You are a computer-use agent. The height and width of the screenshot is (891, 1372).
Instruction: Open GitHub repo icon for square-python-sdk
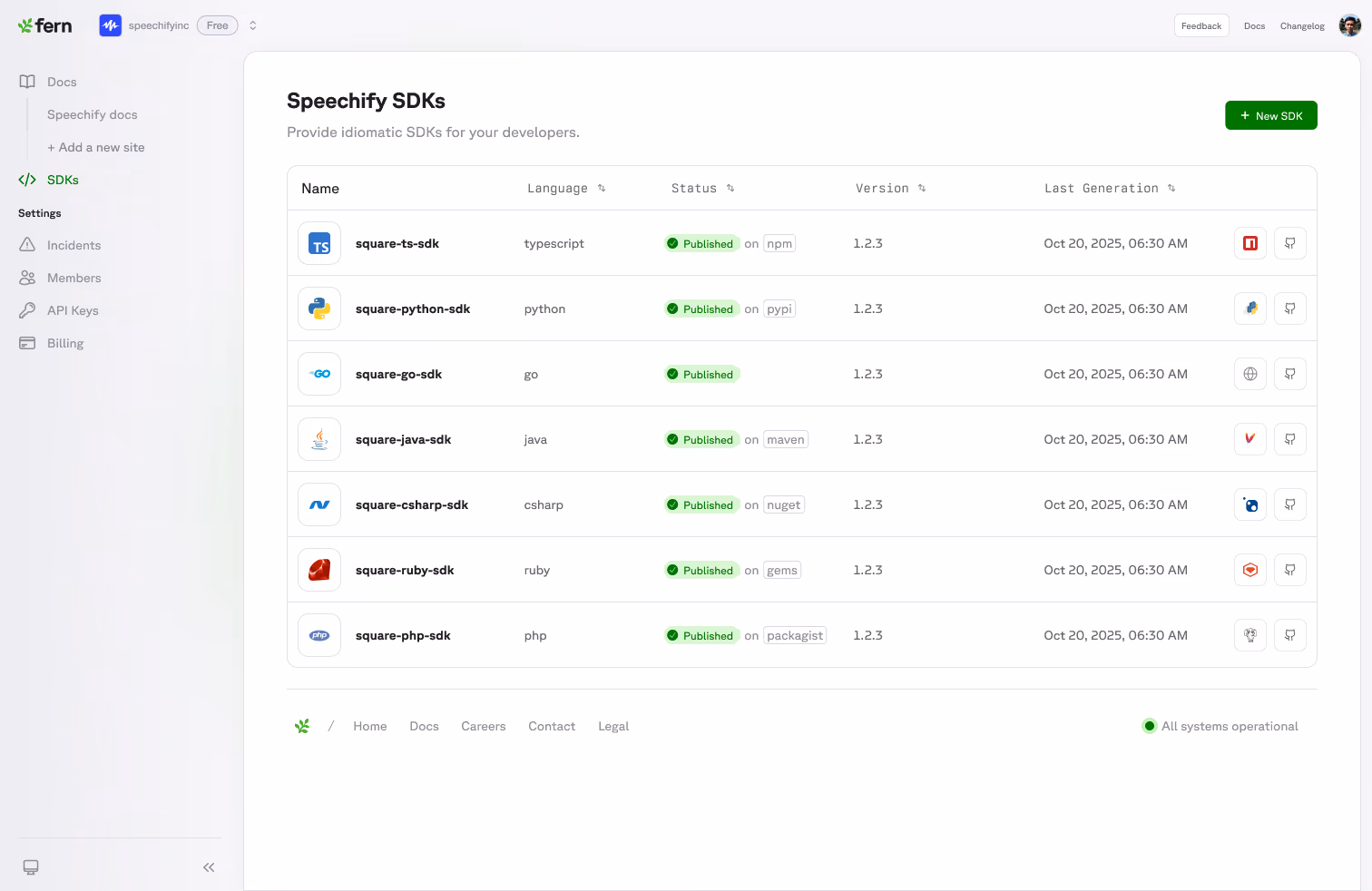point(1290,308)
